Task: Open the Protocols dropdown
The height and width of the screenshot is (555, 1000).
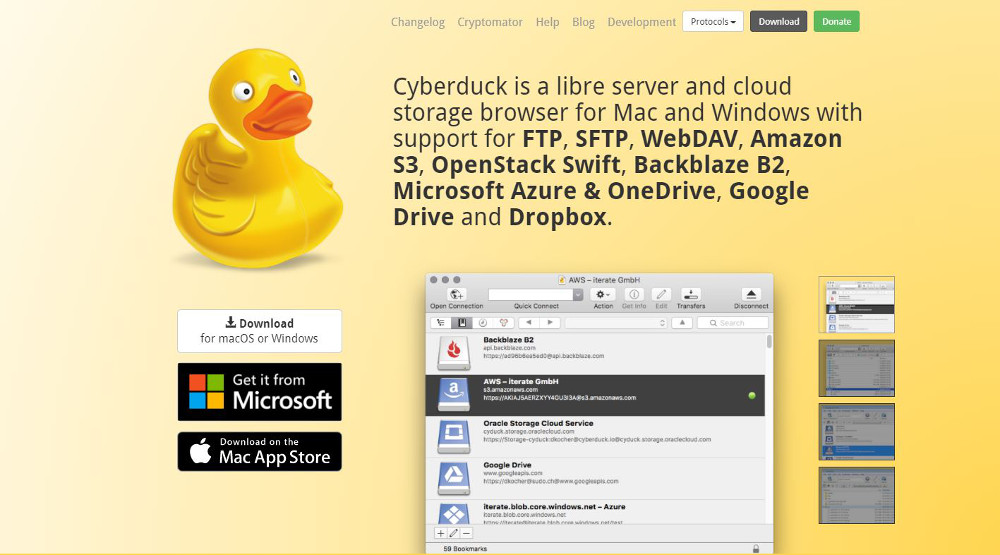Action: [x=713, y=22]
